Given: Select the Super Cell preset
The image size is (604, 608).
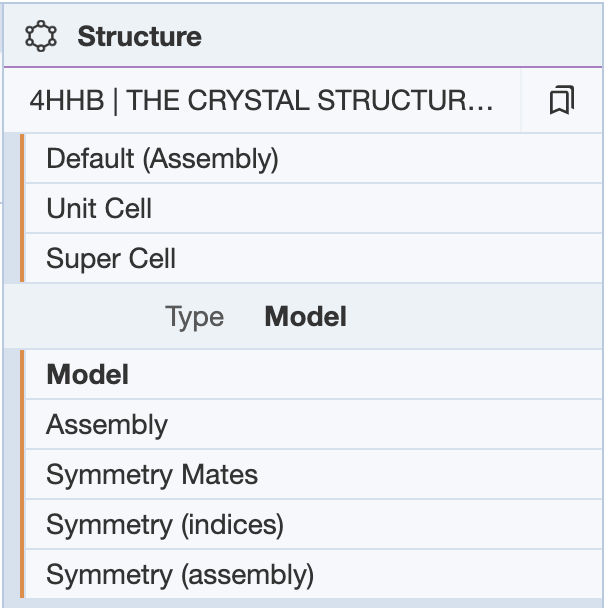Looking at the screenshot, I should [x=111, y=258].
